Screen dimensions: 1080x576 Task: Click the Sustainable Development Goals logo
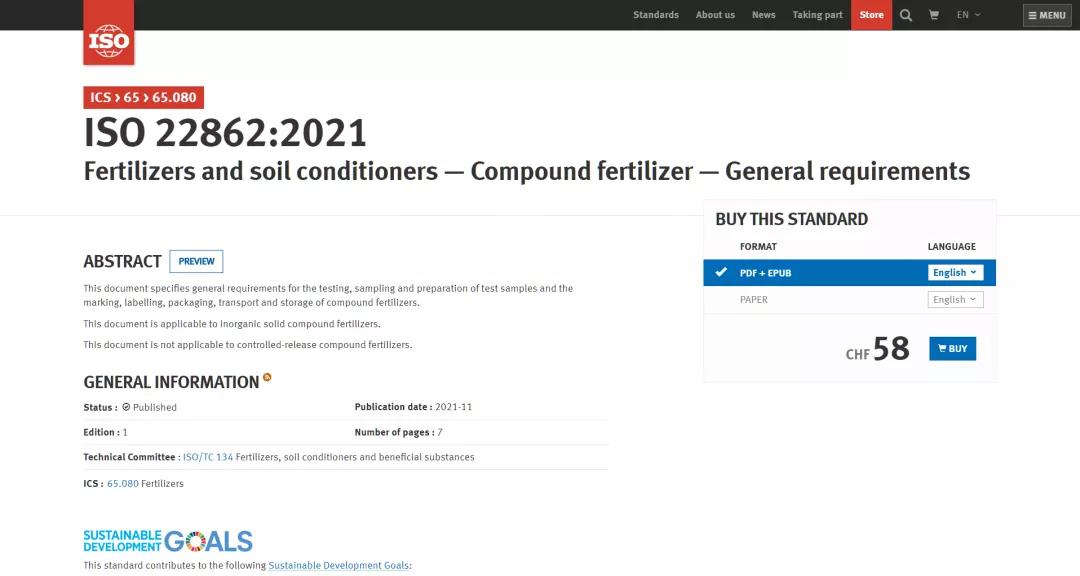[x=168, y=541]
